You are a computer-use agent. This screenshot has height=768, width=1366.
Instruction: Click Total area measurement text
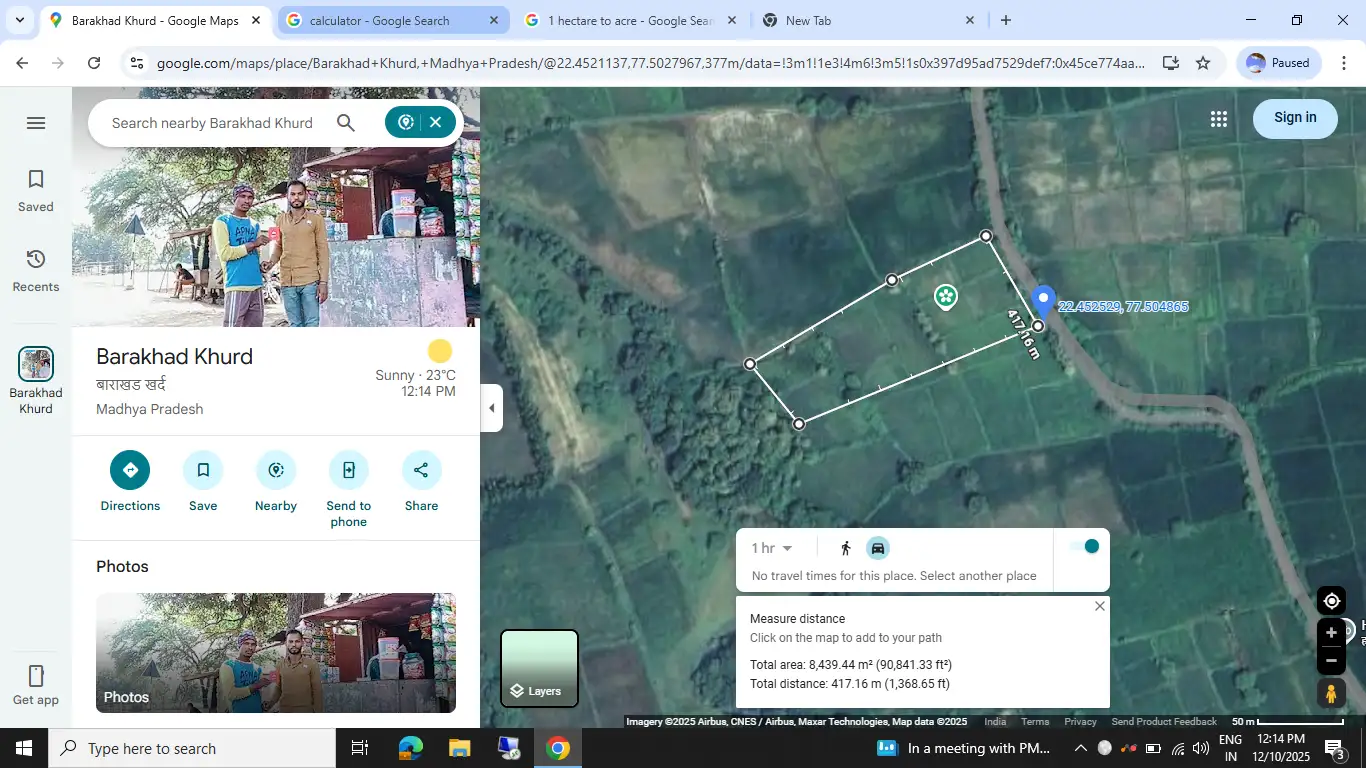pyautogui.click(x=851, y=665)
